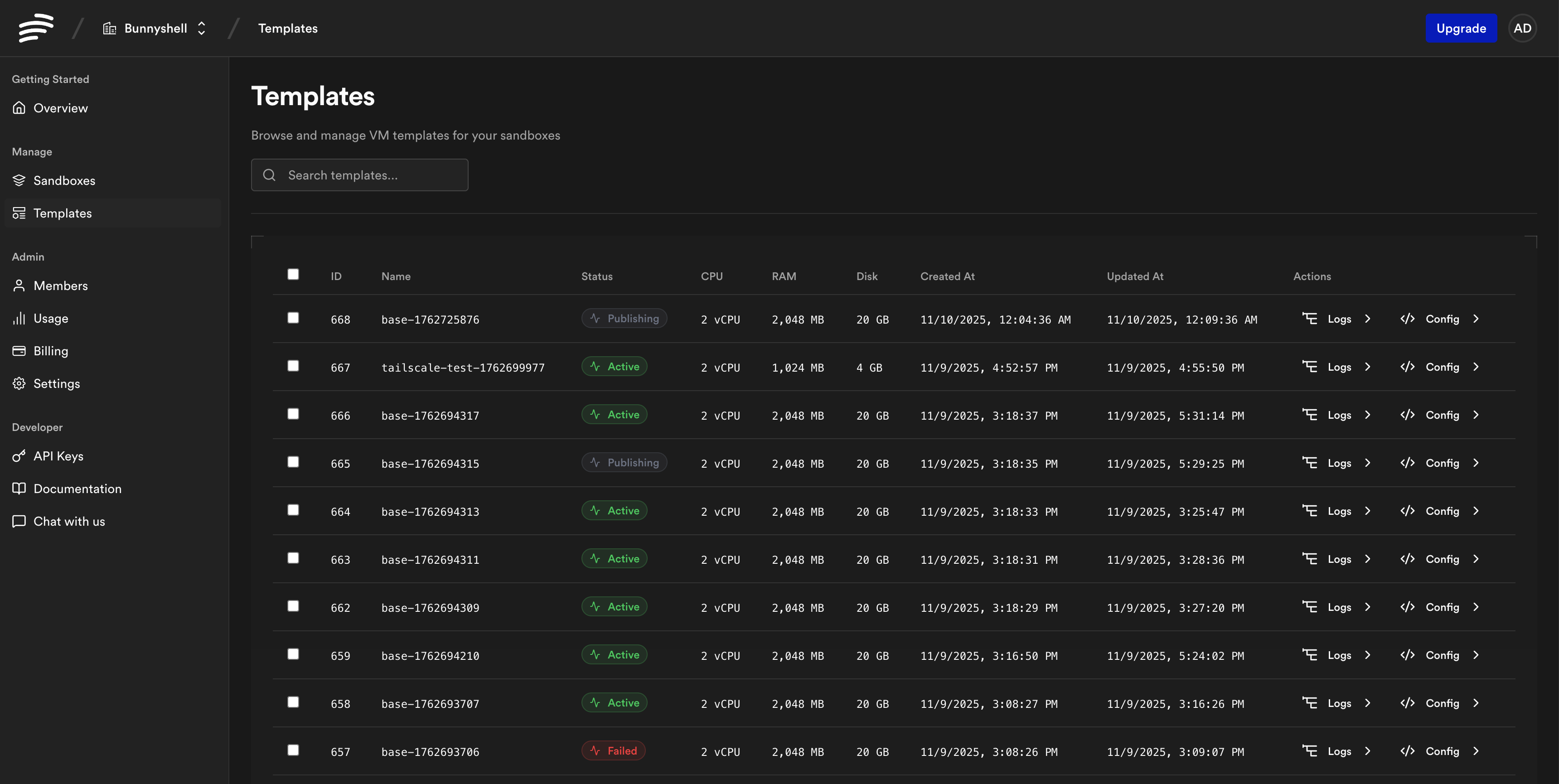Select checkbox for failed template 657
This screenshot has height=784, width=1559.
tap(293, 750)
